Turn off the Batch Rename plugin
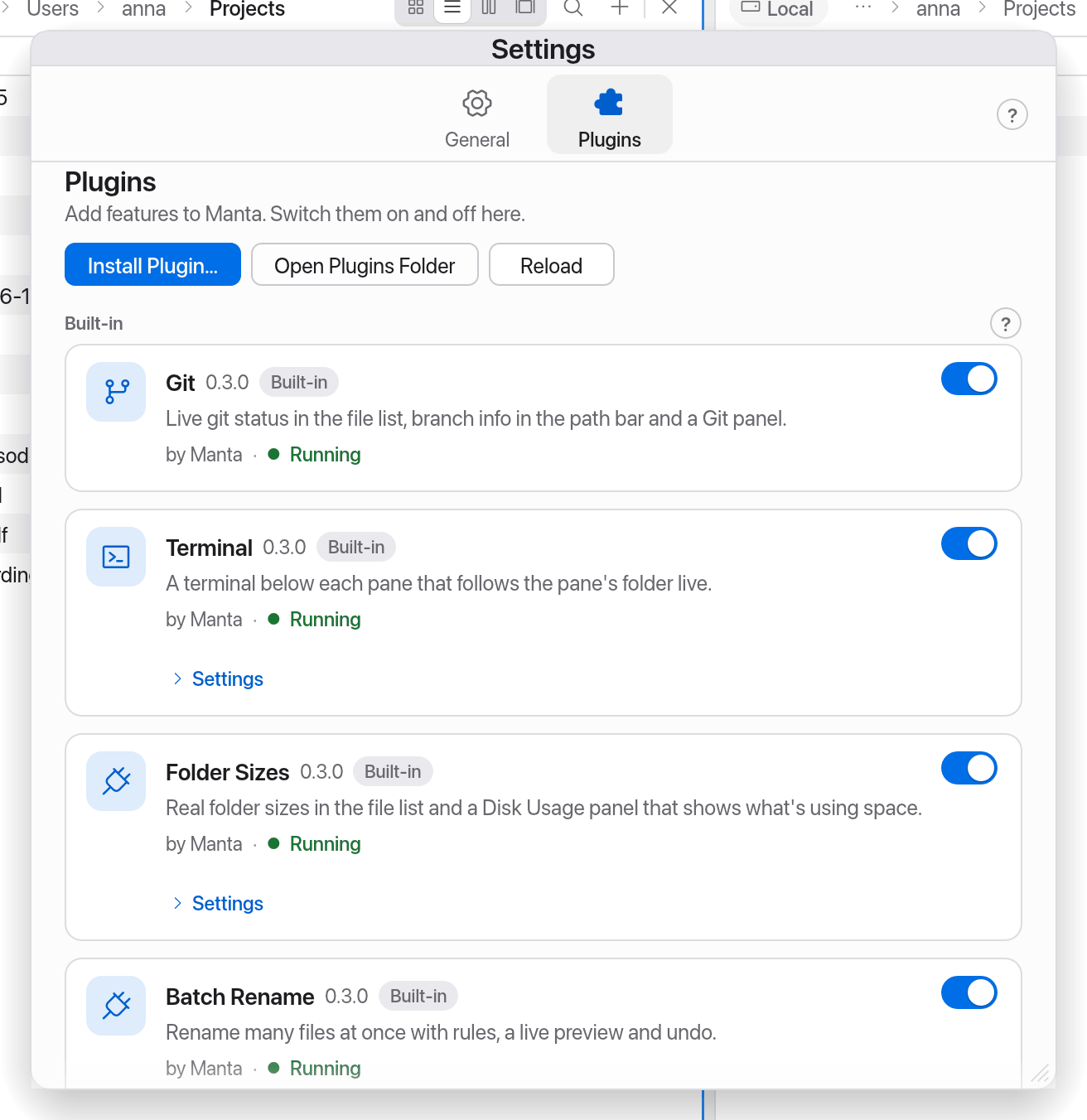Viewport: 1087px width, 1120px height. click(x=969, y=992)
